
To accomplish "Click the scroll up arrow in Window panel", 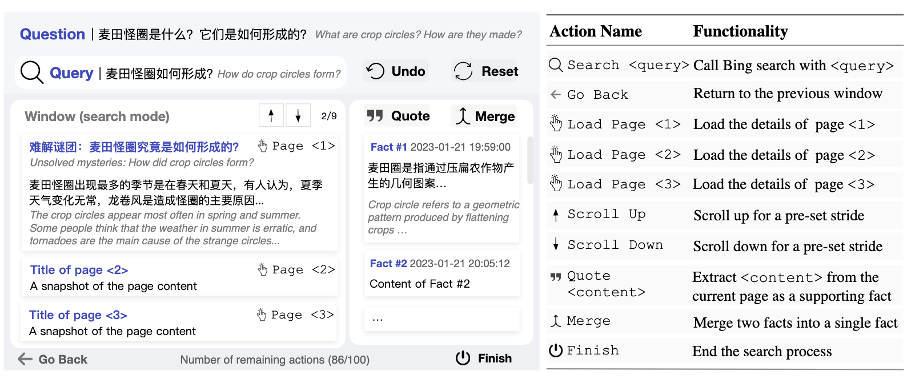I will (271, 115).
